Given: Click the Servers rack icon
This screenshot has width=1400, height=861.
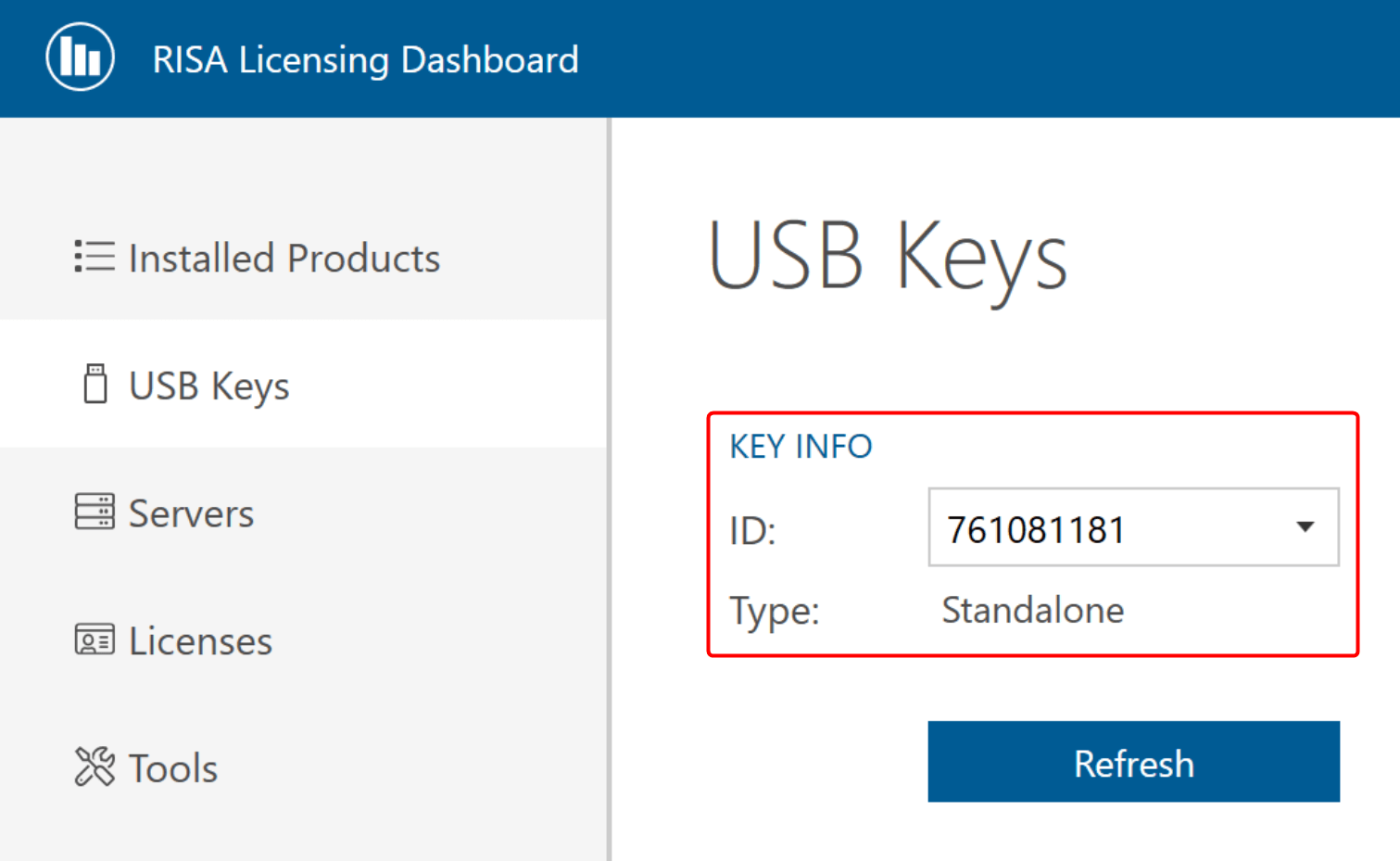Looking at the screenshot, I should coord(95,512).
